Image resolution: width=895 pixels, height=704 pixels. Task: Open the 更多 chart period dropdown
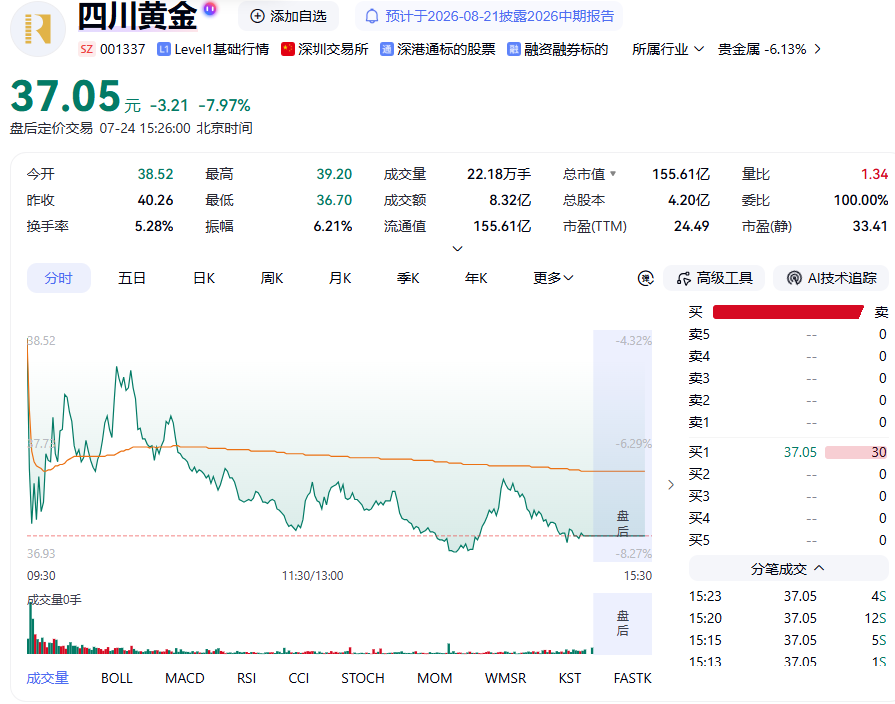[553, 278]
